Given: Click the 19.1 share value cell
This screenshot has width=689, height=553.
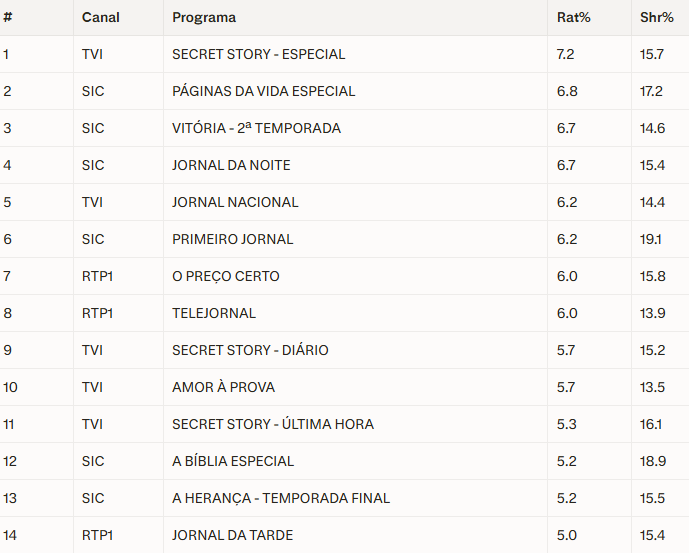Looking at the screenshot, I should [651, 239].
